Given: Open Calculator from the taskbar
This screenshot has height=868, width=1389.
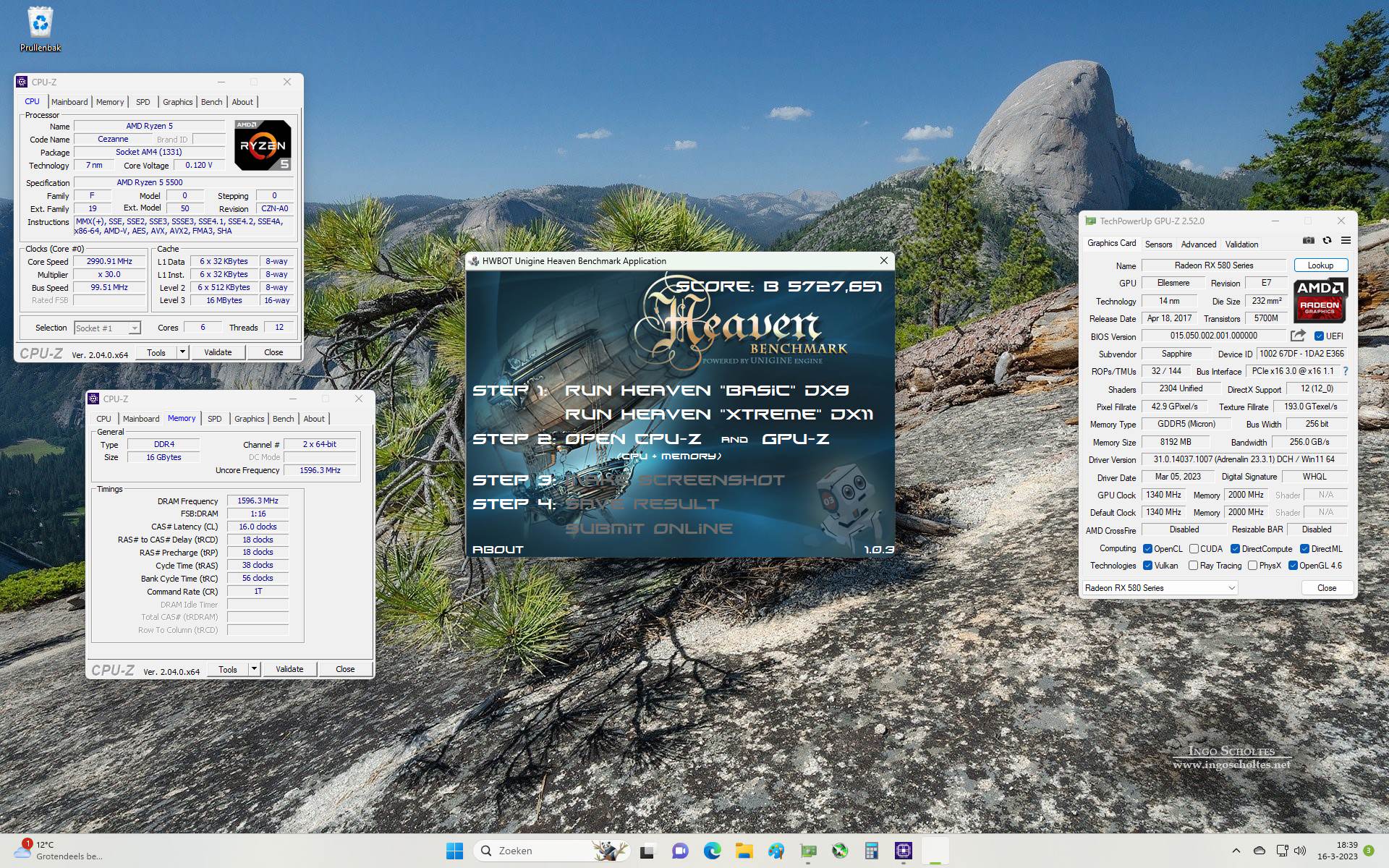Looking at the screenshot, I should pos(872,851).
